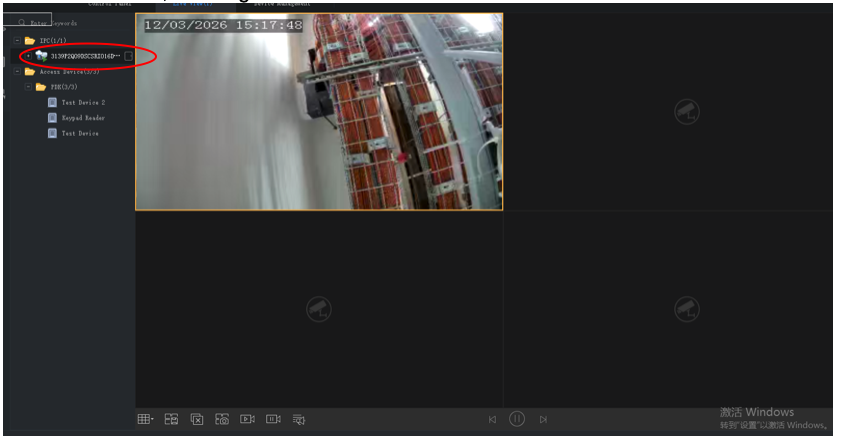The image size is (841, 444).
Task: Switch to the Device Management tab
Action: [282, 3]
